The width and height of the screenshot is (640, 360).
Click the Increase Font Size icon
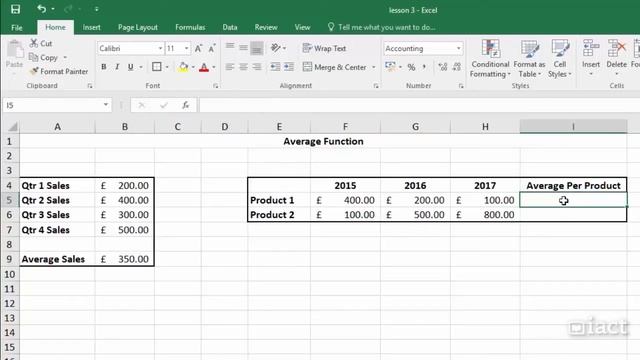[198, 48]
